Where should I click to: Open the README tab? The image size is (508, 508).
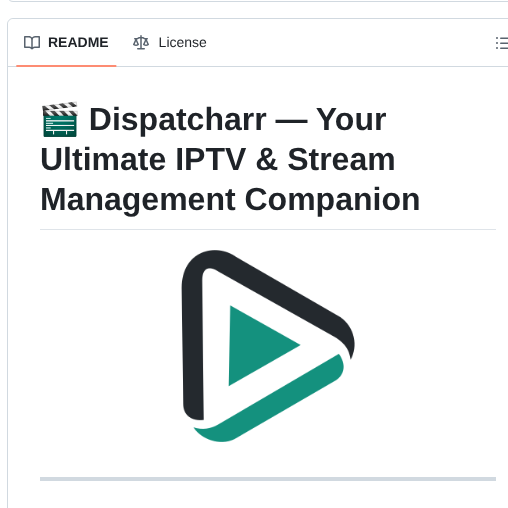[x=66, y=43]
